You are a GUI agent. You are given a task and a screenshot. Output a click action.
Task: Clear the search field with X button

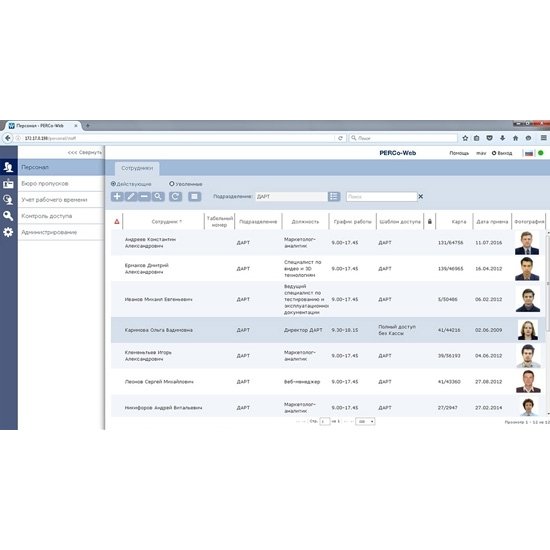tap(421, 196)
